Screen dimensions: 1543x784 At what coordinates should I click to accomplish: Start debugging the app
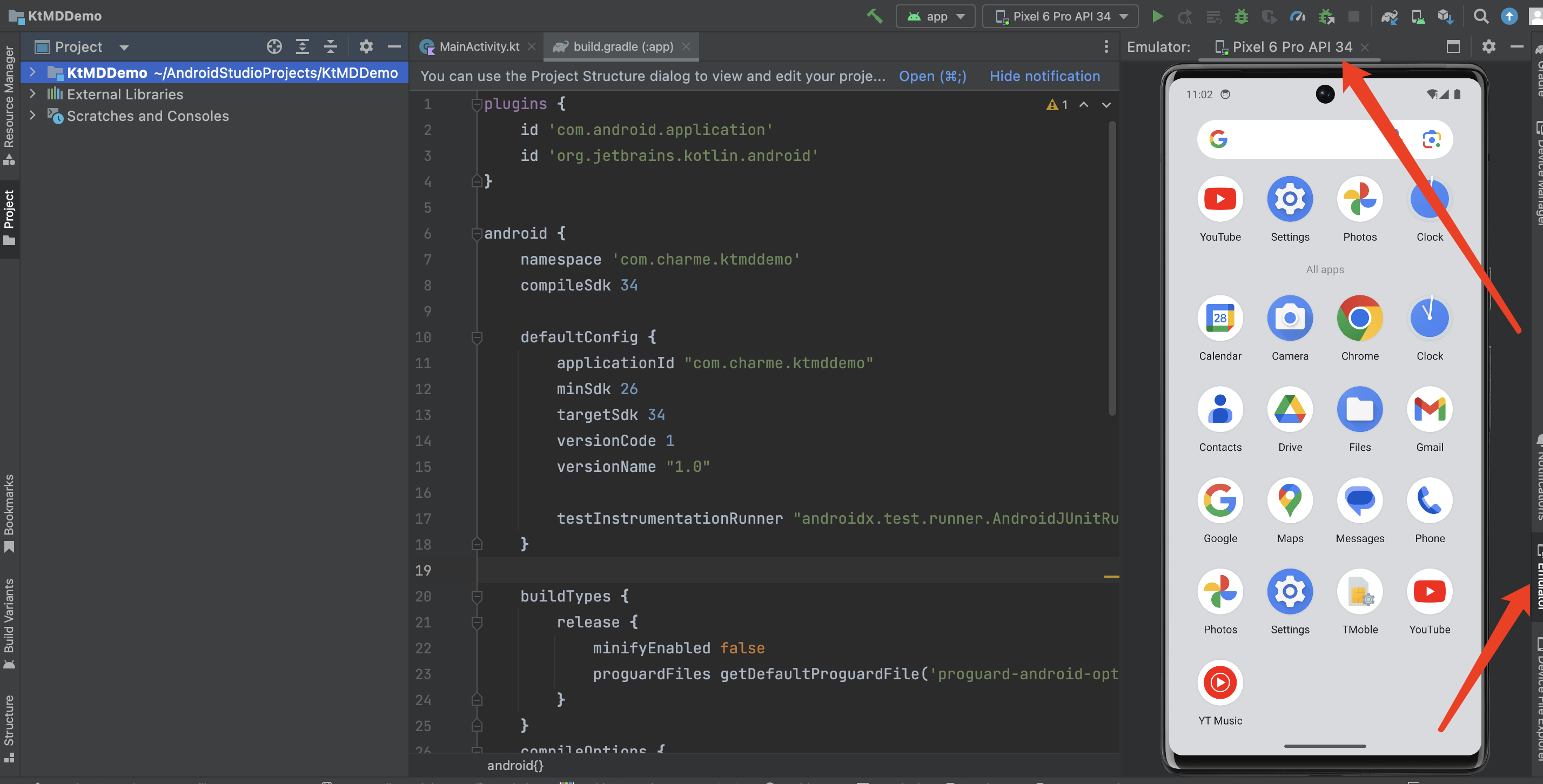[x=1241, y=16]
